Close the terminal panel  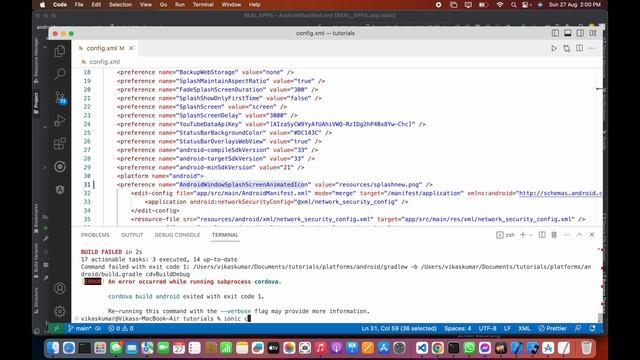click(x=592, y=235)
